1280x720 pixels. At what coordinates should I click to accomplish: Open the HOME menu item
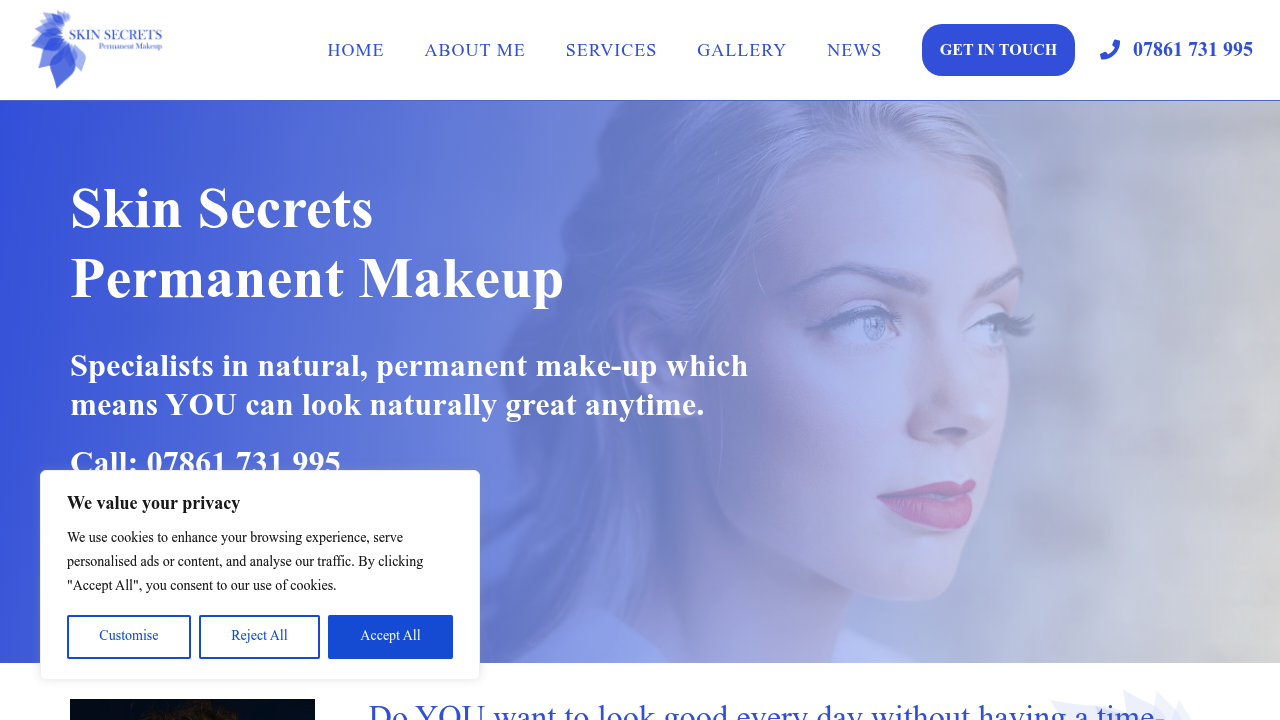(355, 50)
